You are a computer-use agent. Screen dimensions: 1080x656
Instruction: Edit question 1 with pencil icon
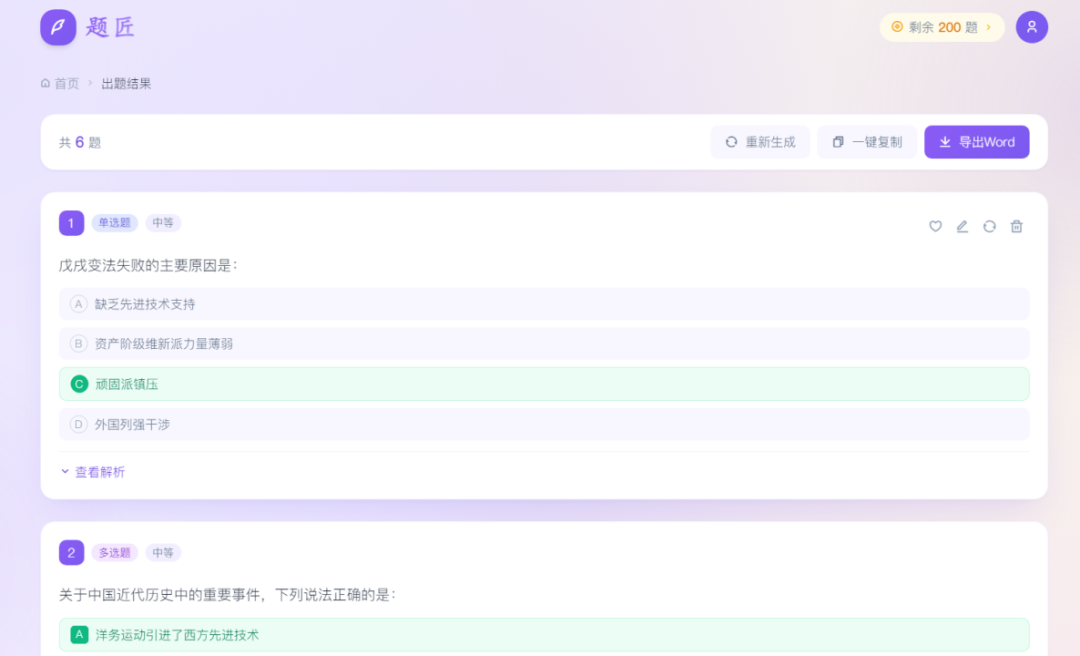[962, 226]
